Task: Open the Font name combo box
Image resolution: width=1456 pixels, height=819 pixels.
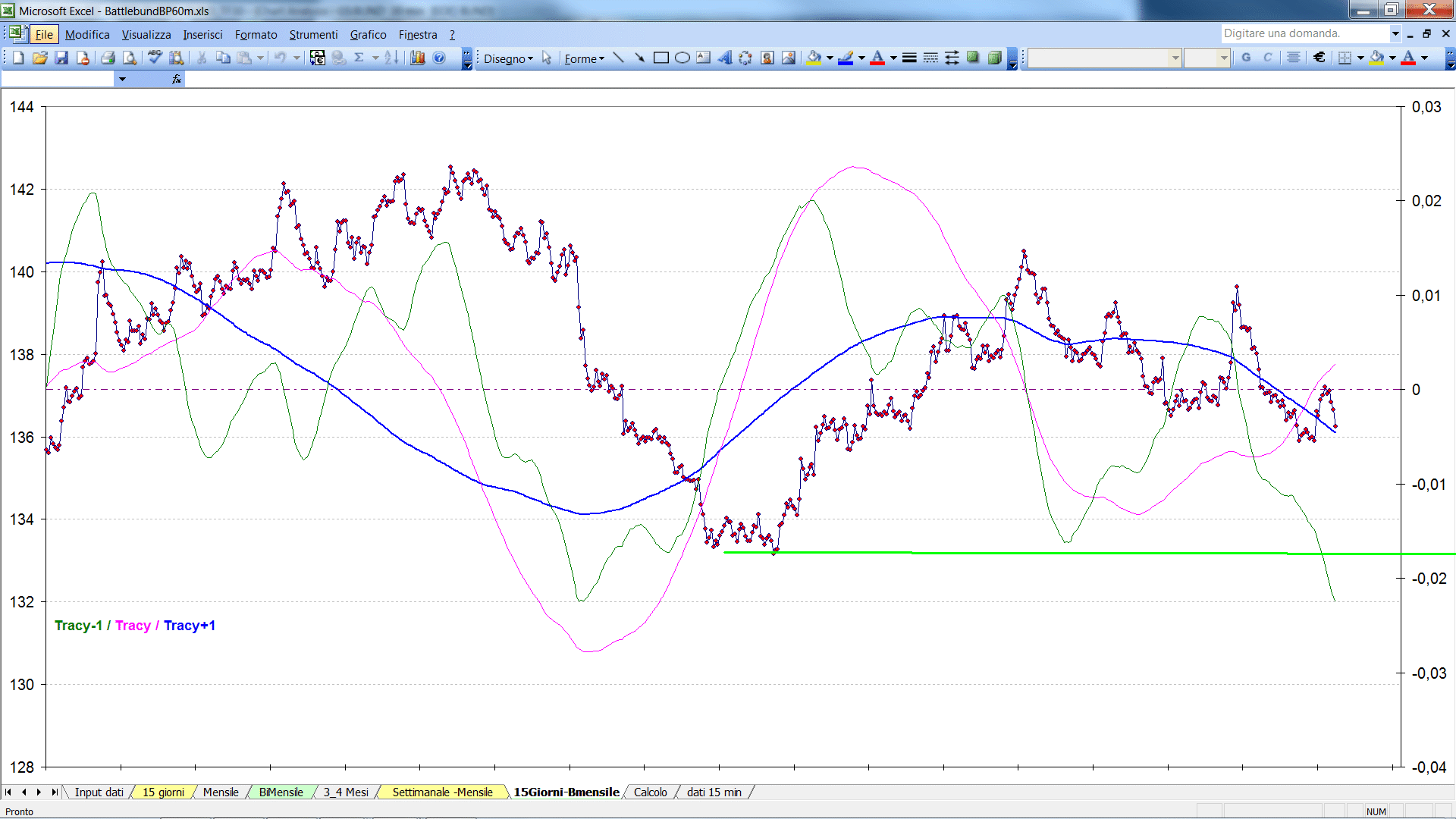Action: [1105, 58]
